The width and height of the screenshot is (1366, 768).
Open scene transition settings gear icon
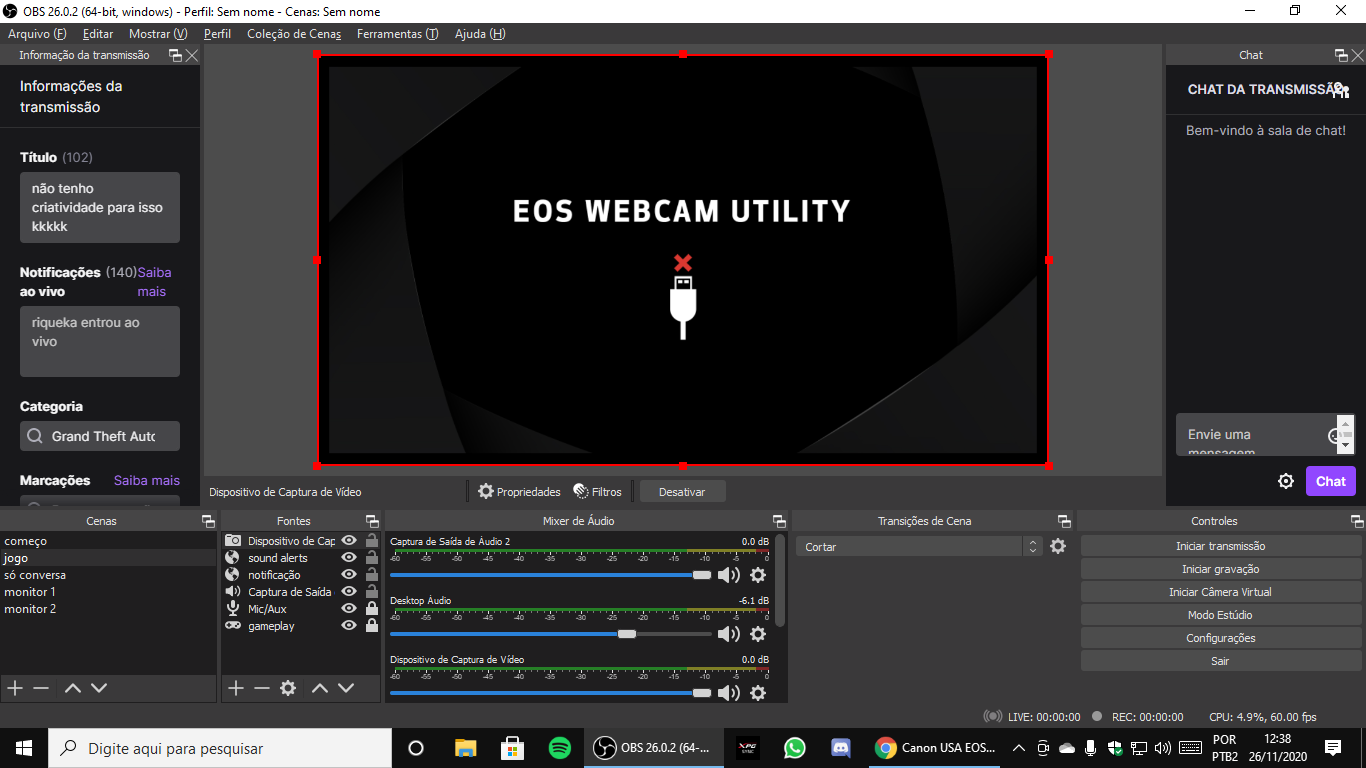pyautogui.click(x=1058, y=547)
